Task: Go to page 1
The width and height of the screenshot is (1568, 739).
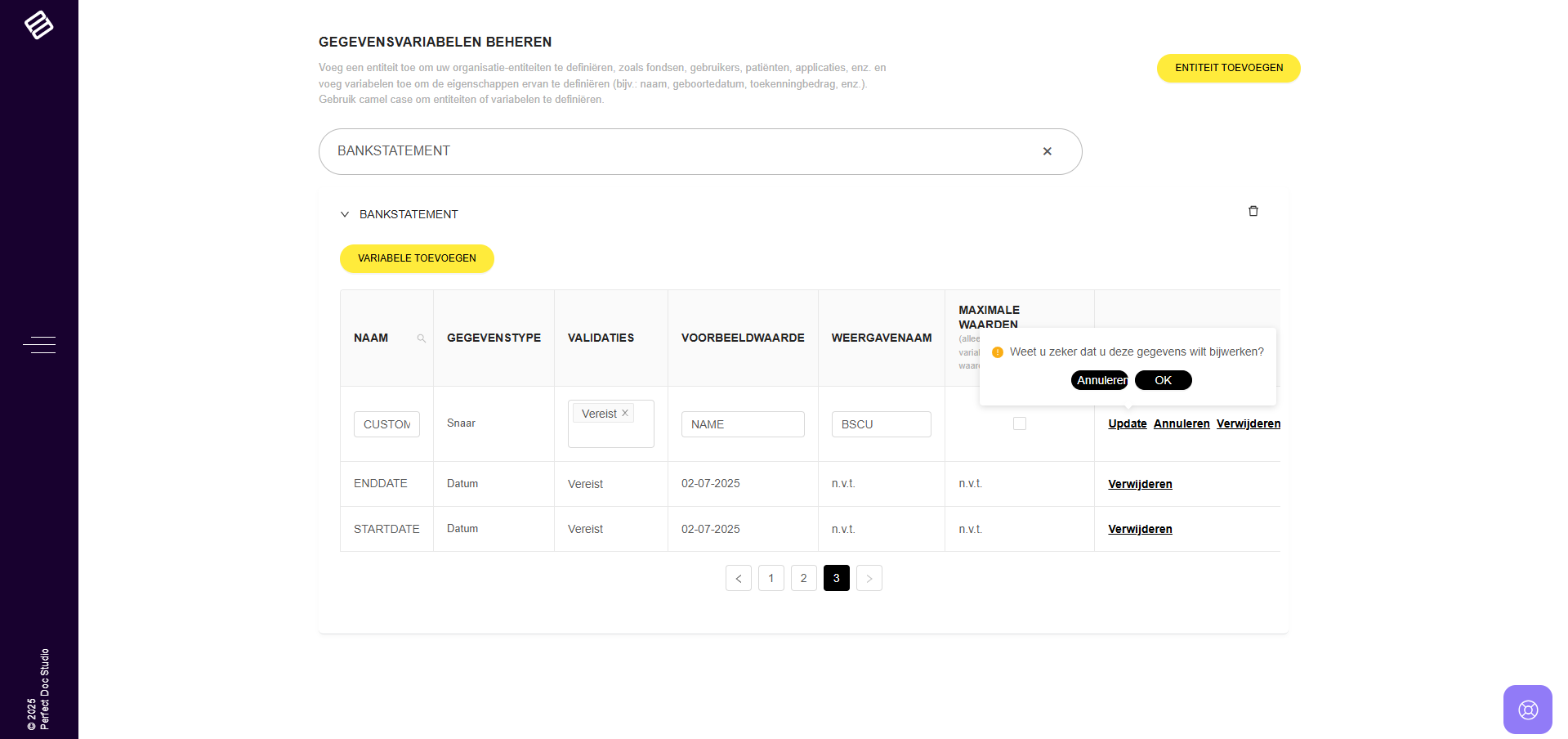Action: point(771,578)
